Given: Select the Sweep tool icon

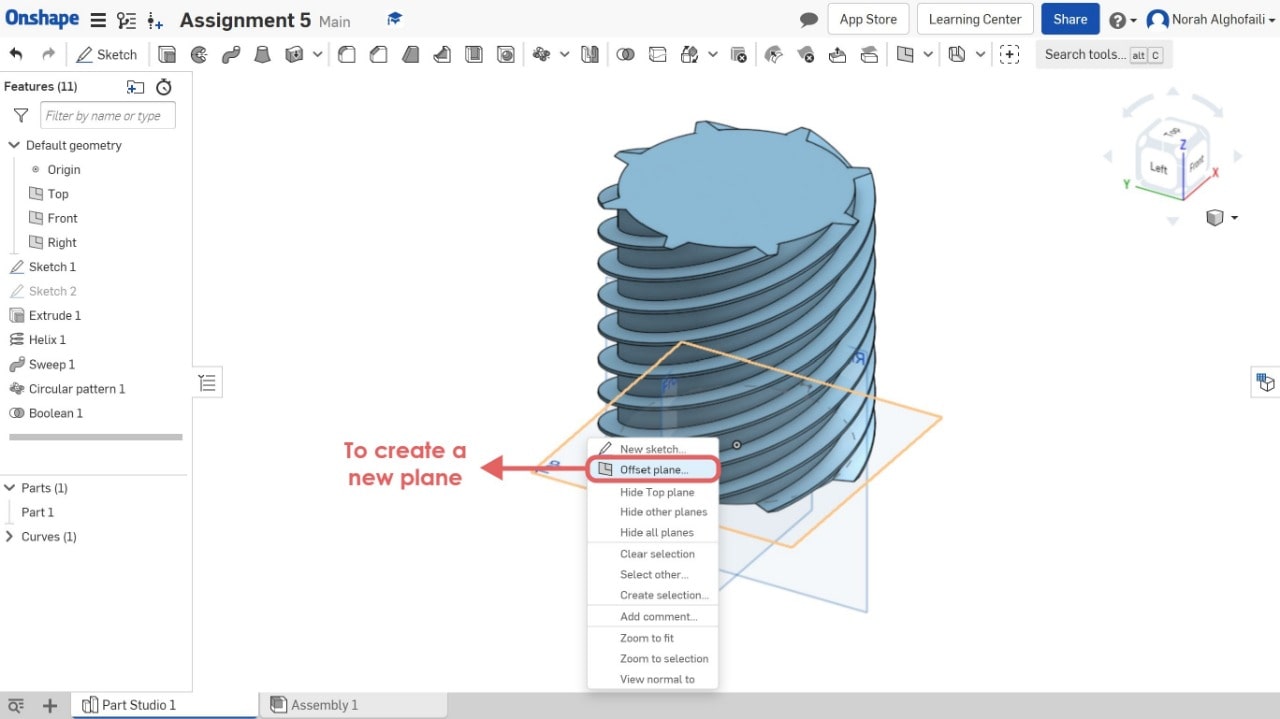Looking at the screenshot, I should point(231,55).
